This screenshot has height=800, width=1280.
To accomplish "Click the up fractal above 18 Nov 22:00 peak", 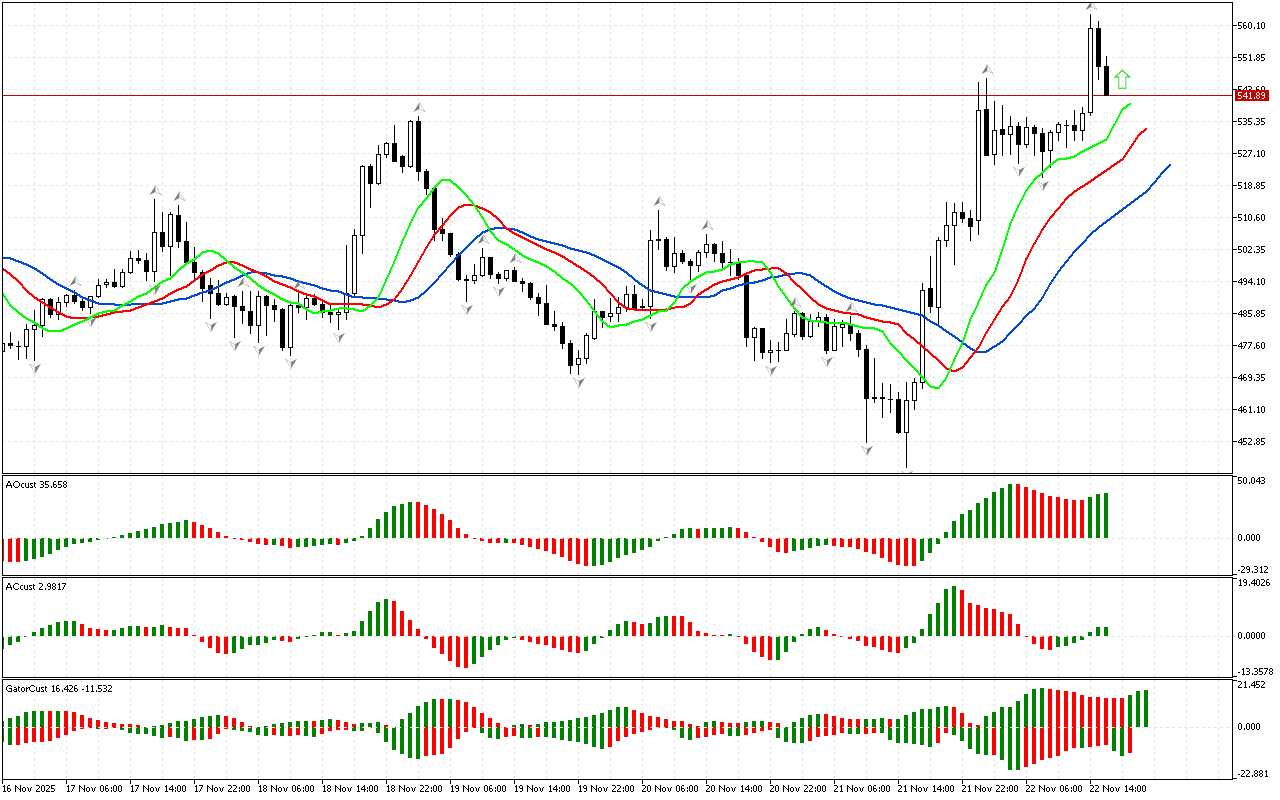I will (x=420, y=106).
